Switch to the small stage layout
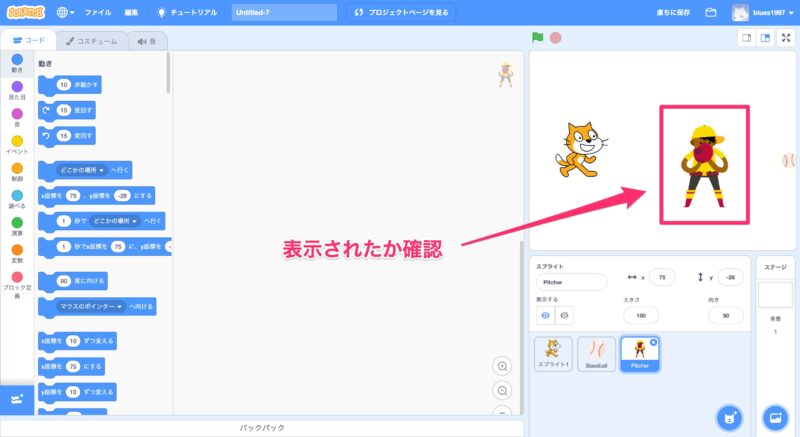This screenshot has width=800, height=437. (745, 38)
